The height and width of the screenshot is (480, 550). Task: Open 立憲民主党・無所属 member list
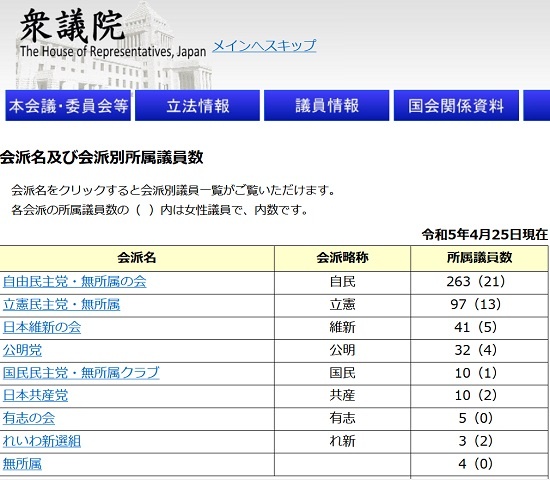61,305
